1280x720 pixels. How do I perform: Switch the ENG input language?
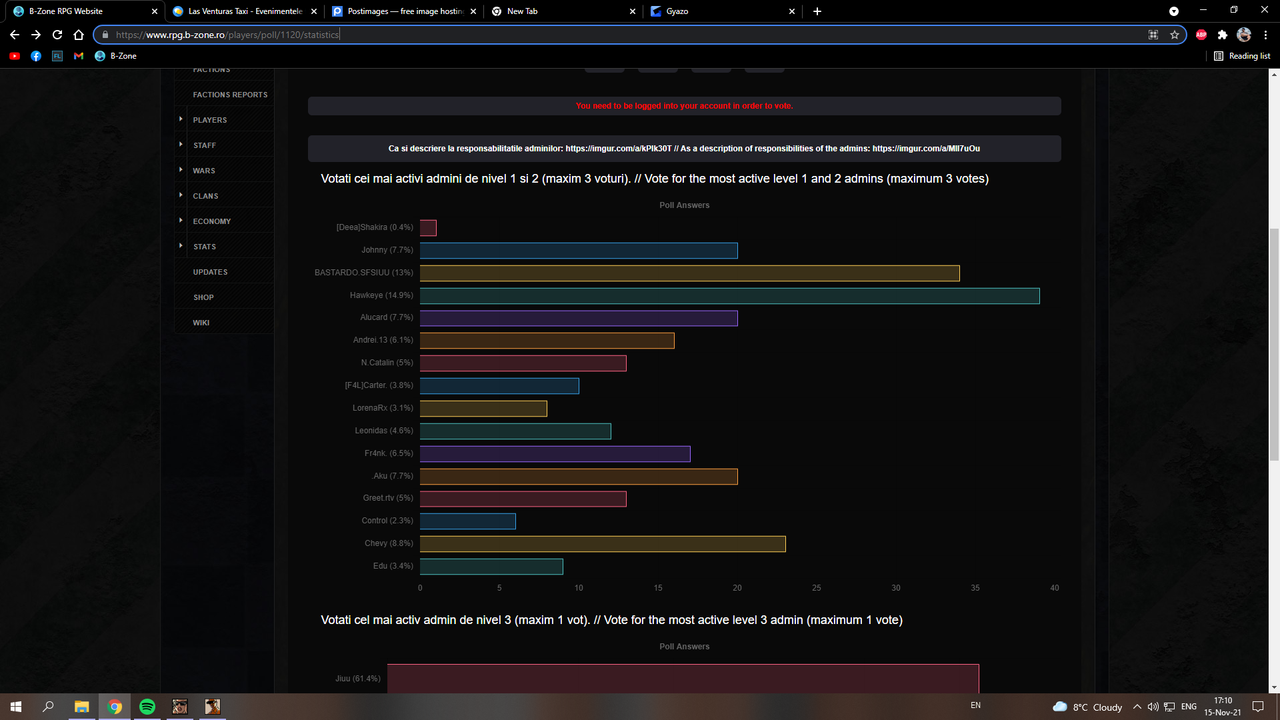point(1189,707)
